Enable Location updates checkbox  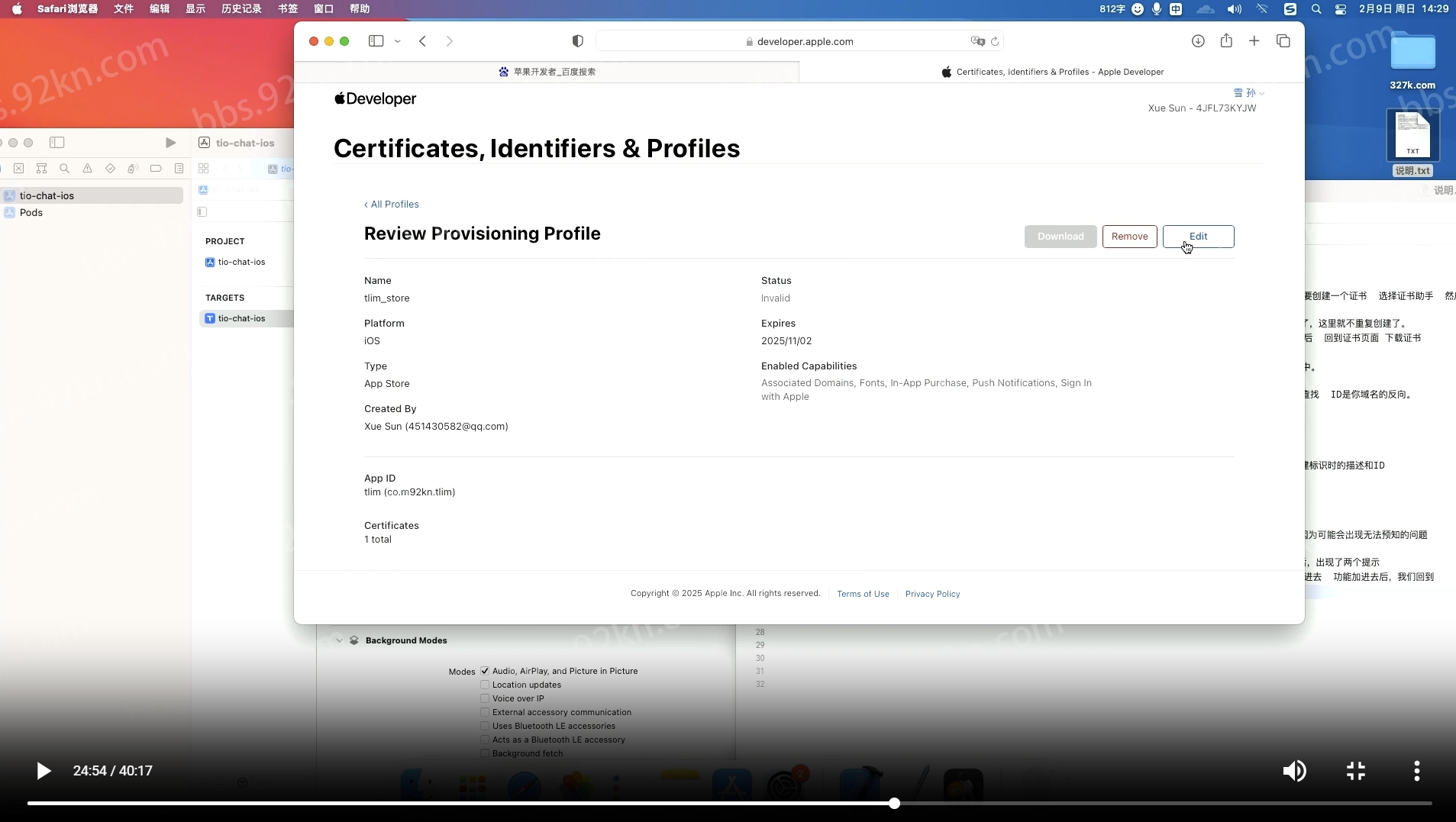(x=485, y=685)
